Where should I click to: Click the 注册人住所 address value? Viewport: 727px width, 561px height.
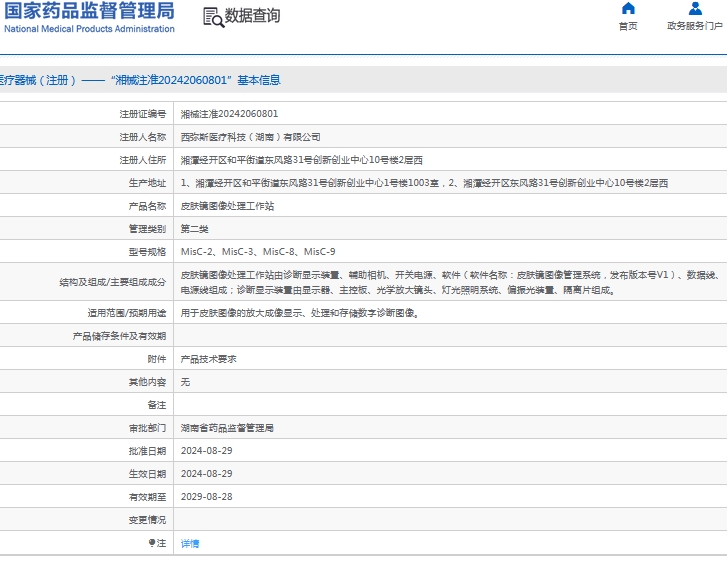[301, 160]
